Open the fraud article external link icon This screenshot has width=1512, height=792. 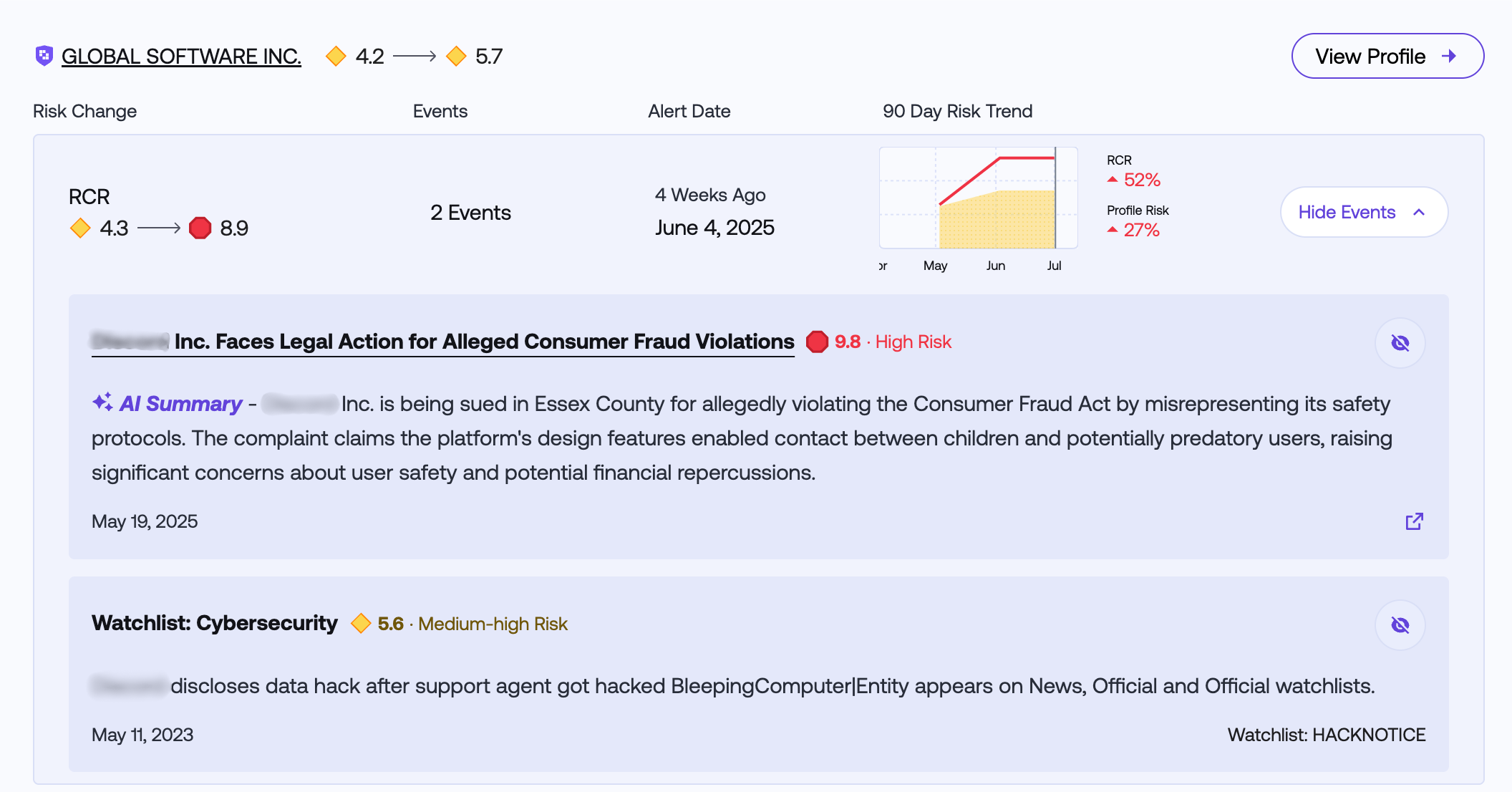click(1414, 521)
